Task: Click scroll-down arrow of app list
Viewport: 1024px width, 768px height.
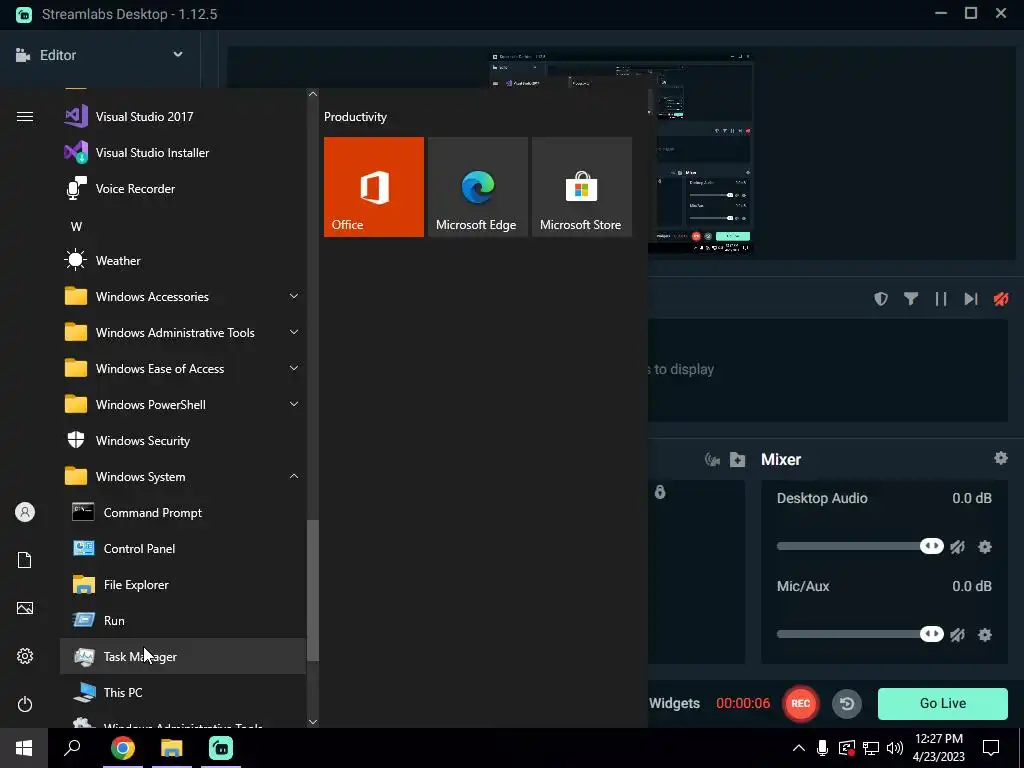Action: 313,722
